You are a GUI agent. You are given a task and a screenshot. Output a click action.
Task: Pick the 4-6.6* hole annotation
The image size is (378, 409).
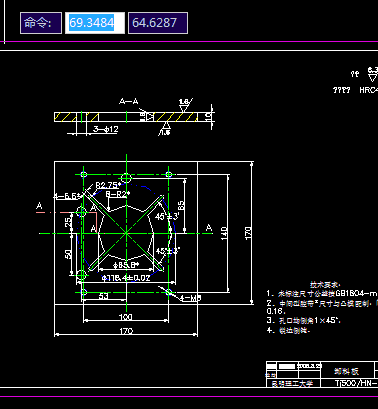click(68, 196)
